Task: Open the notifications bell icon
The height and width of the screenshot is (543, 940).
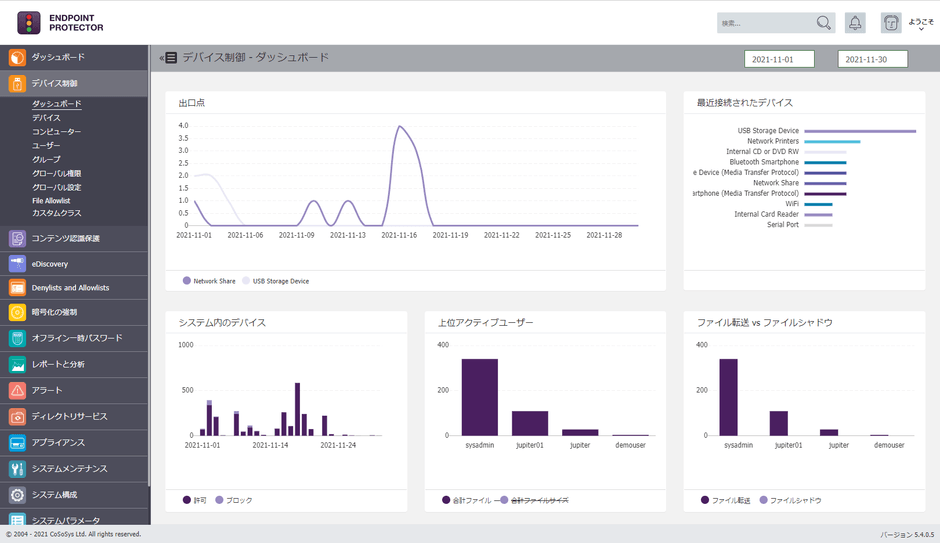Action: 855,23
